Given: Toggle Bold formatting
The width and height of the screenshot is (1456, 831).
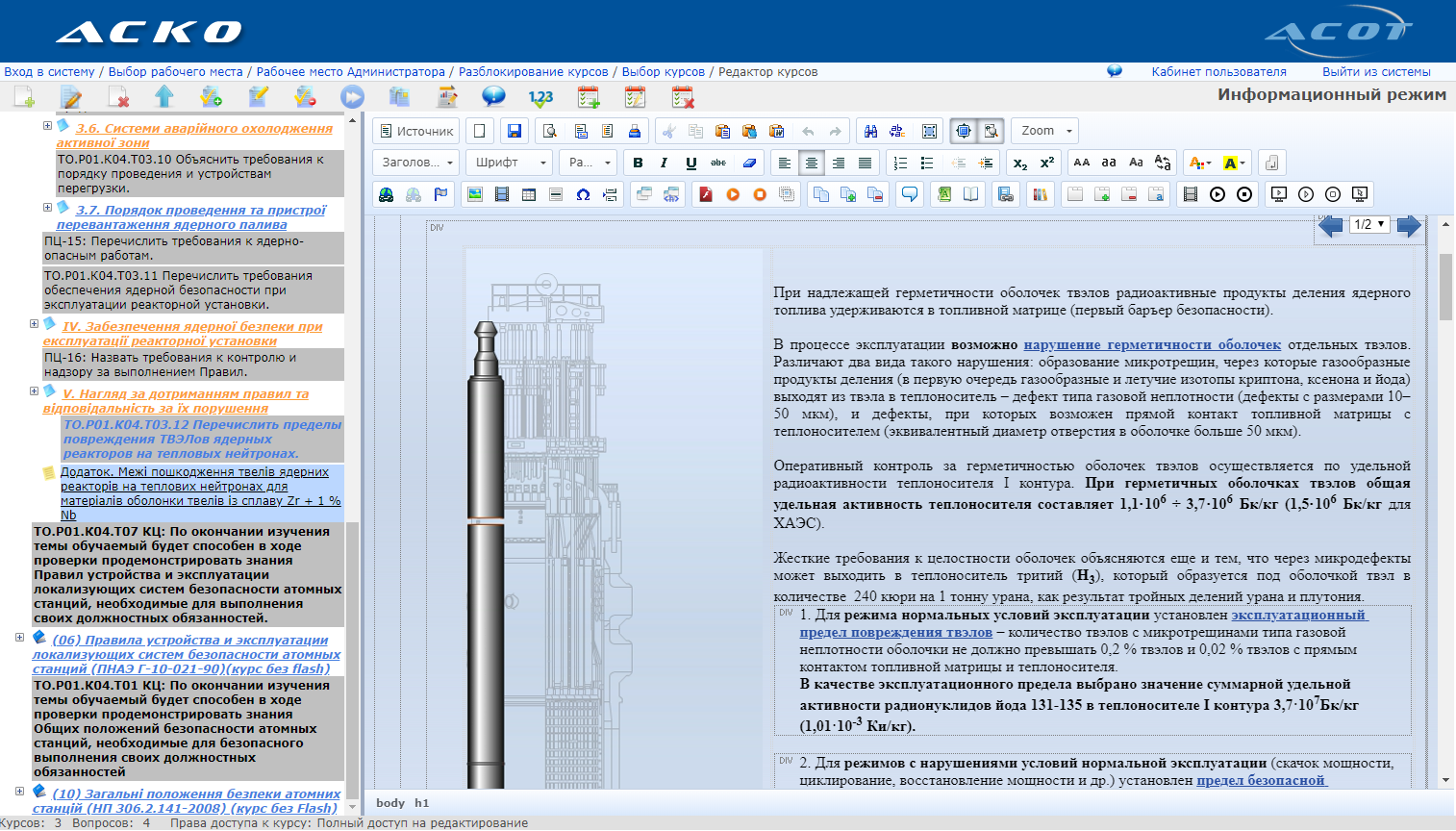Looking at the screenshot, I should (638, 163).
